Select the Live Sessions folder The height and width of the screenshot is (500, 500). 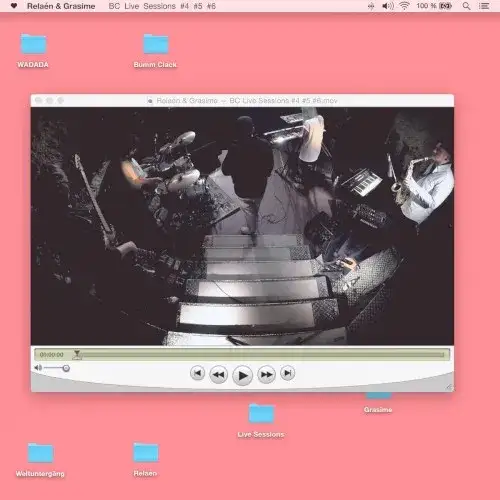click(261, 413)
